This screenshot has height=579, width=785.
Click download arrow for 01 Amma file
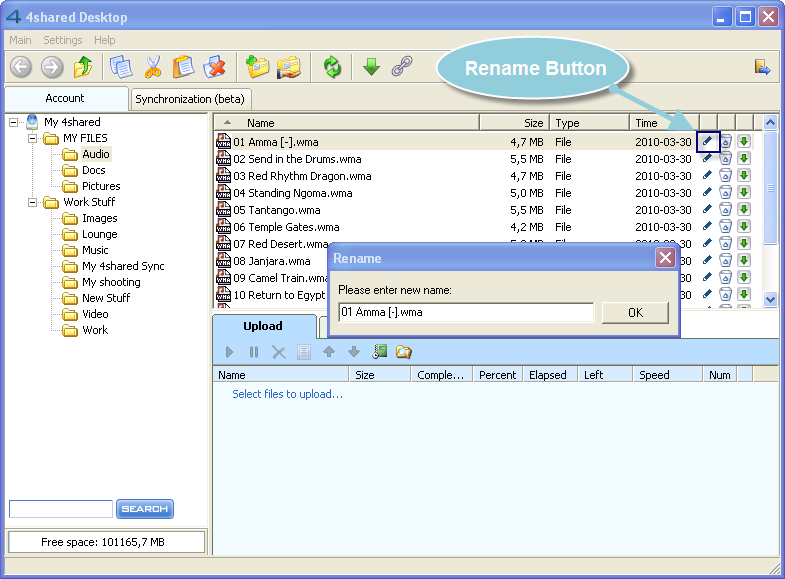point(744,142)
